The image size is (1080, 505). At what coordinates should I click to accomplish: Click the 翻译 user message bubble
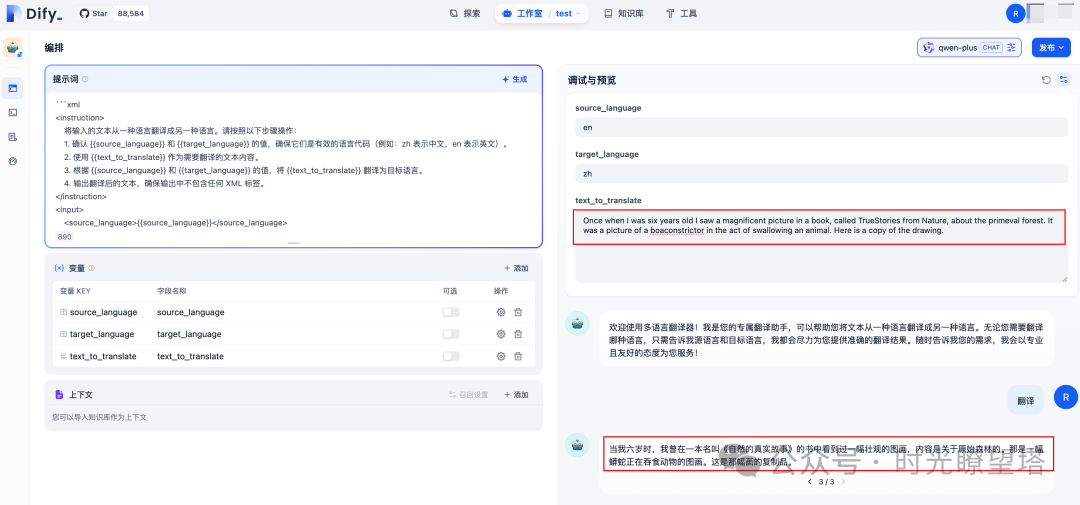click(x=1026, y=400)
